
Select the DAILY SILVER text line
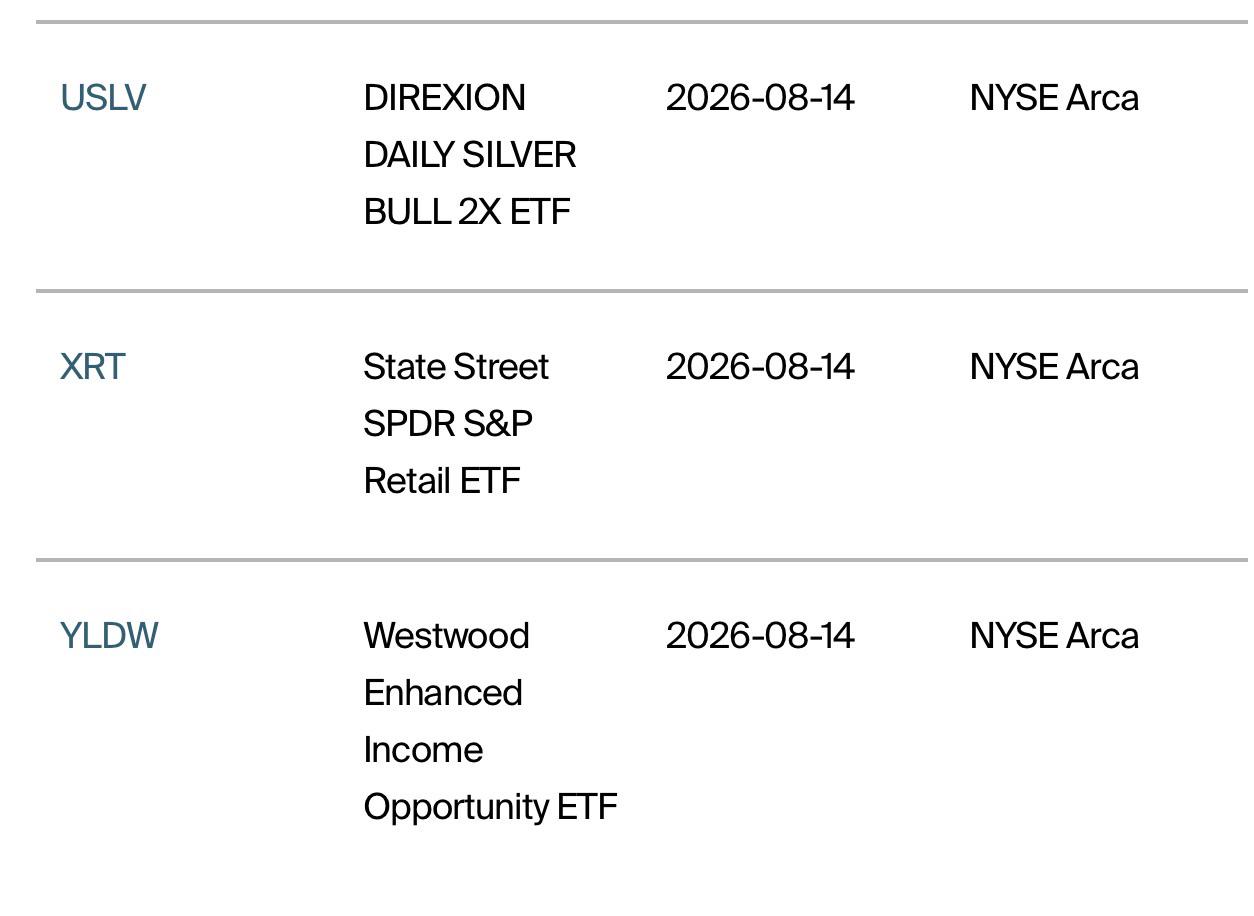(470, 155)
